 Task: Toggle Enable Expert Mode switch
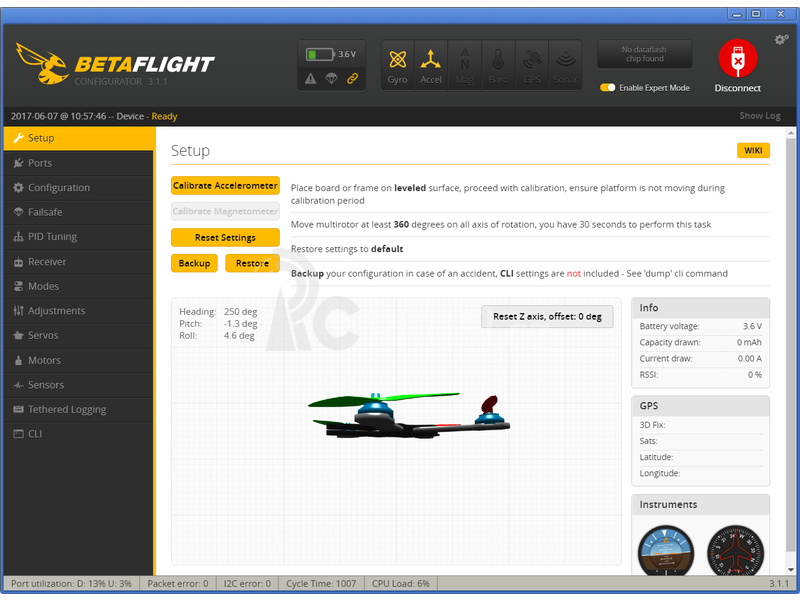608,88
